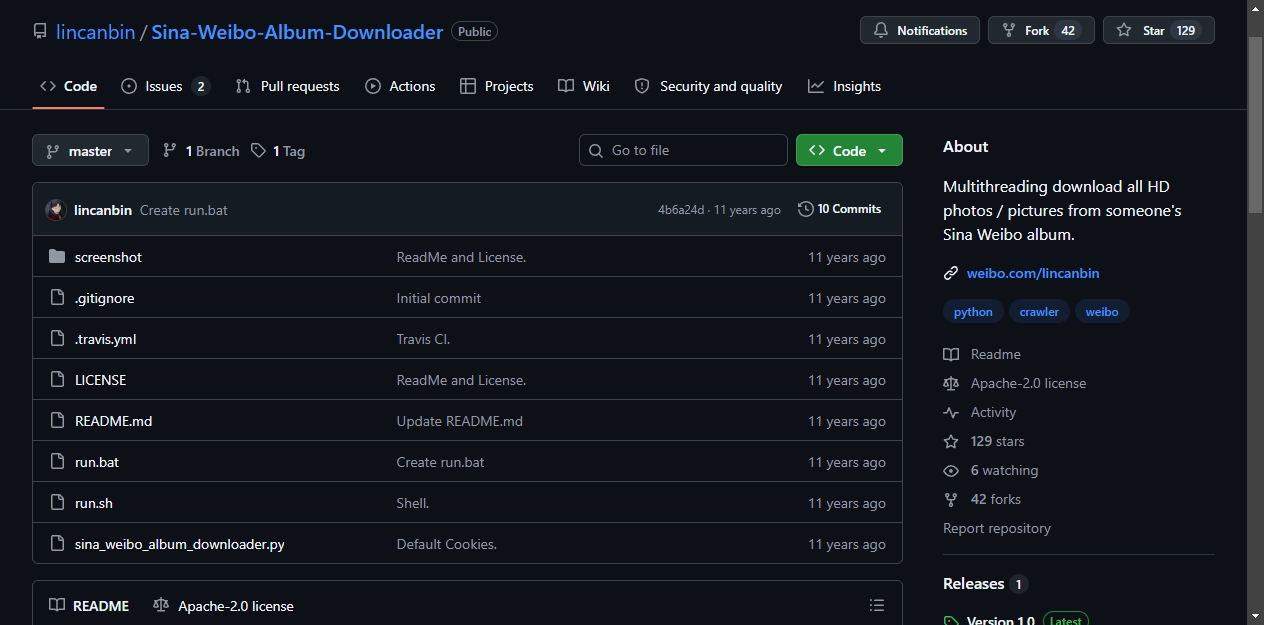Go to the Actions tab
Screen dimensions: 1264x625
click(x=400, y=86)
